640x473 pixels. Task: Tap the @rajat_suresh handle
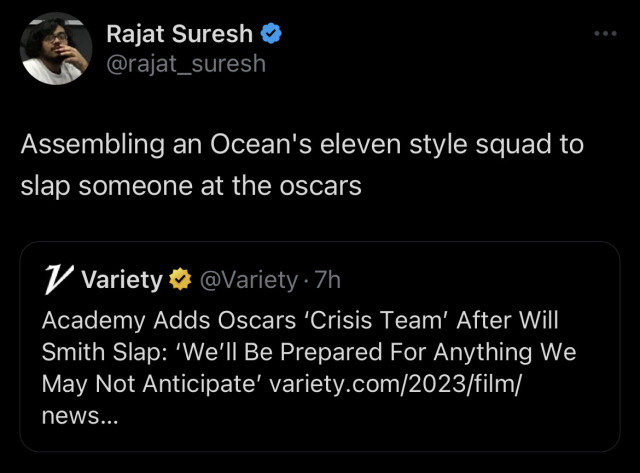[x=186, y=64]
